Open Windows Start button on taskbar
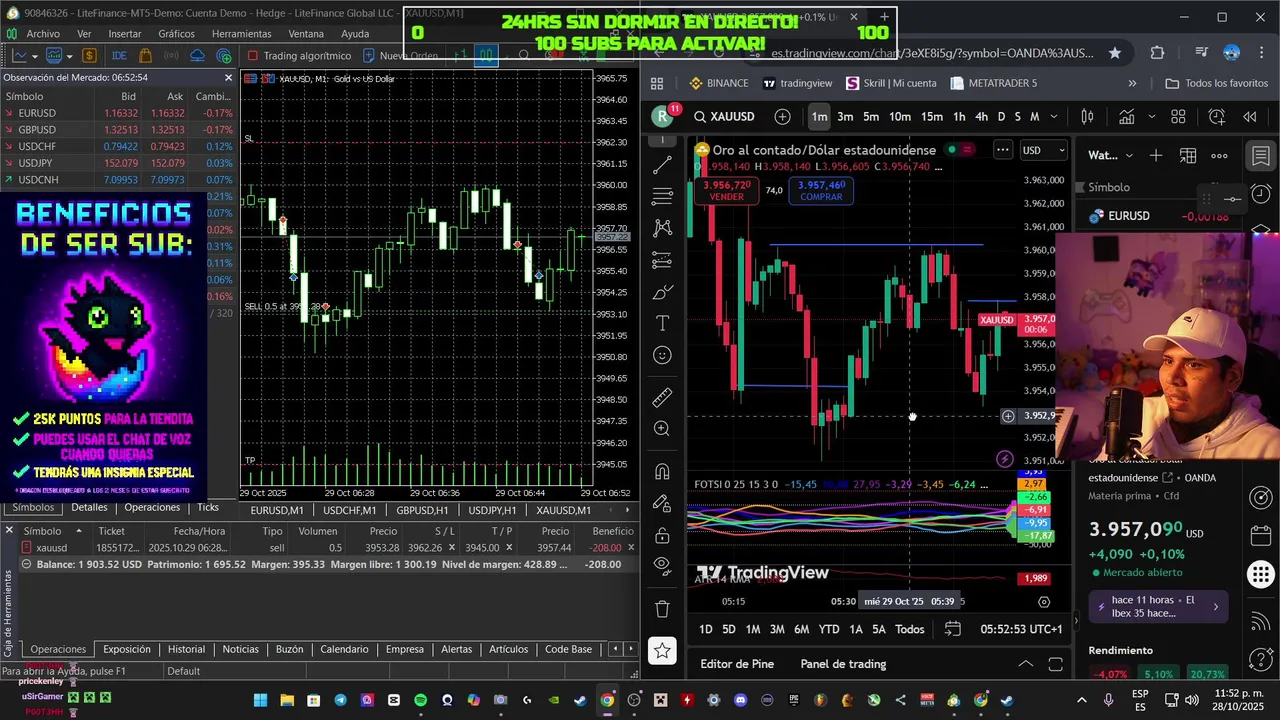 point(260,700)
